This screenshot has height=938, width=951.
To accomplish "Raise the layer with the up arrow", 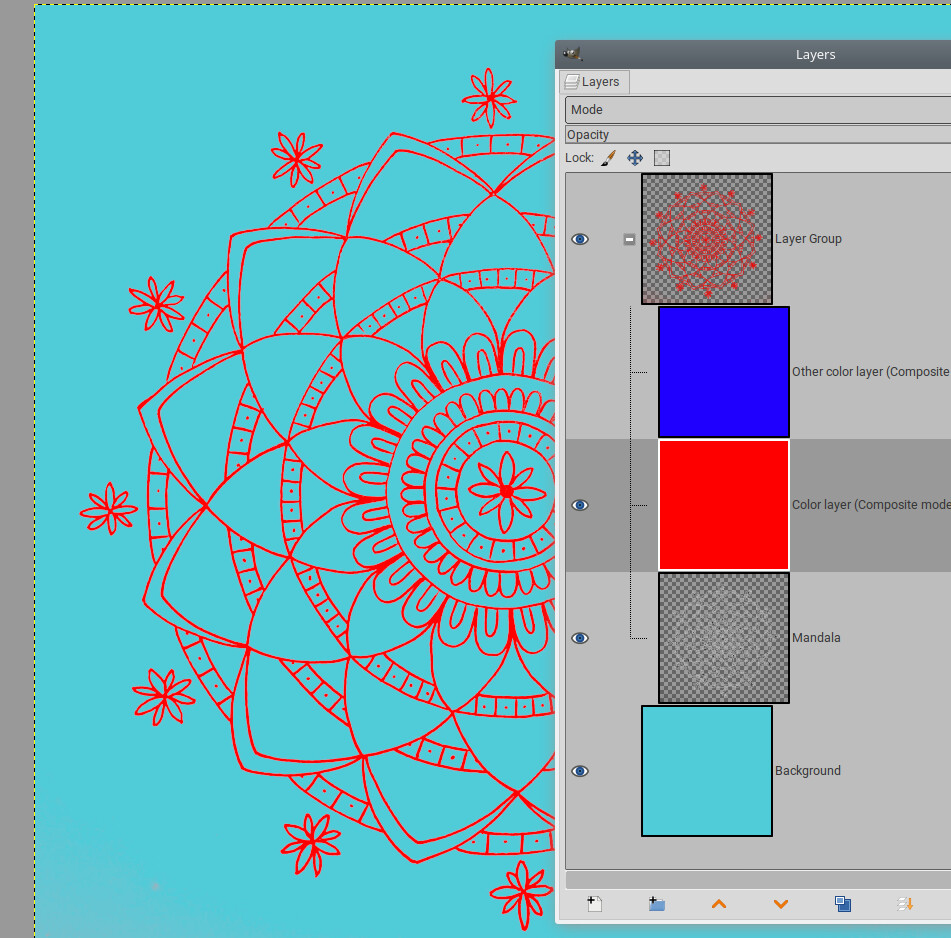I will [x=718, y=904].
